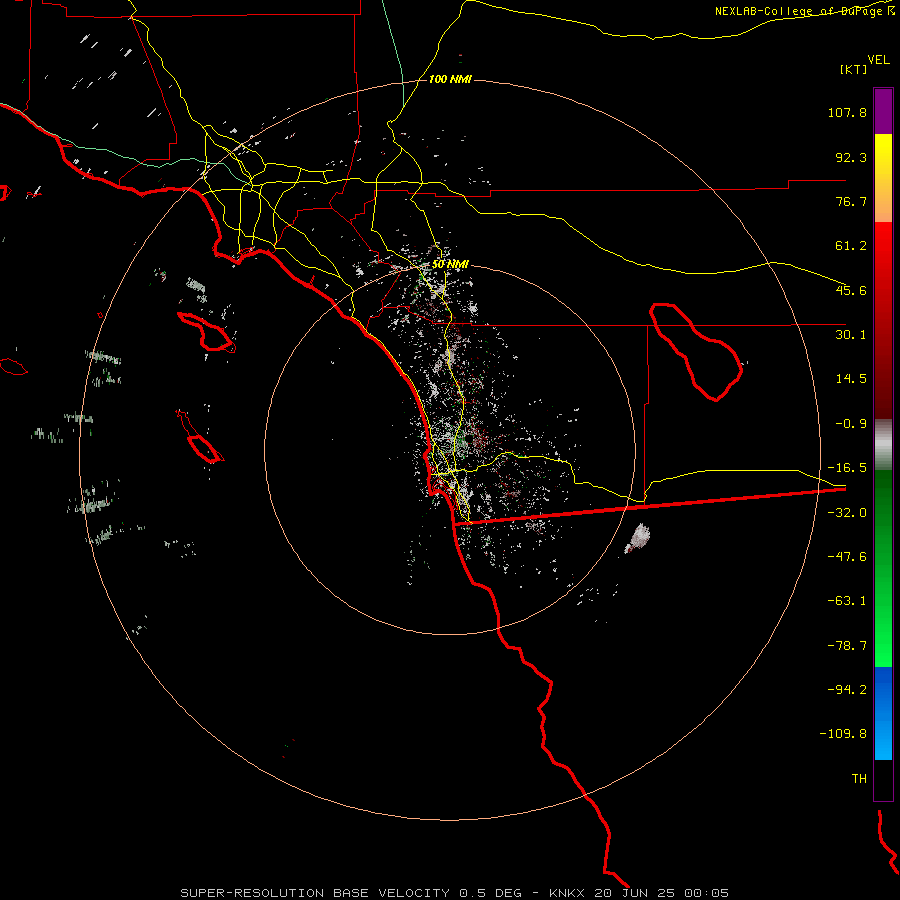Select the 30.1 legend value
This screenshot has height=900, width=900.
[x=851, y=335]
